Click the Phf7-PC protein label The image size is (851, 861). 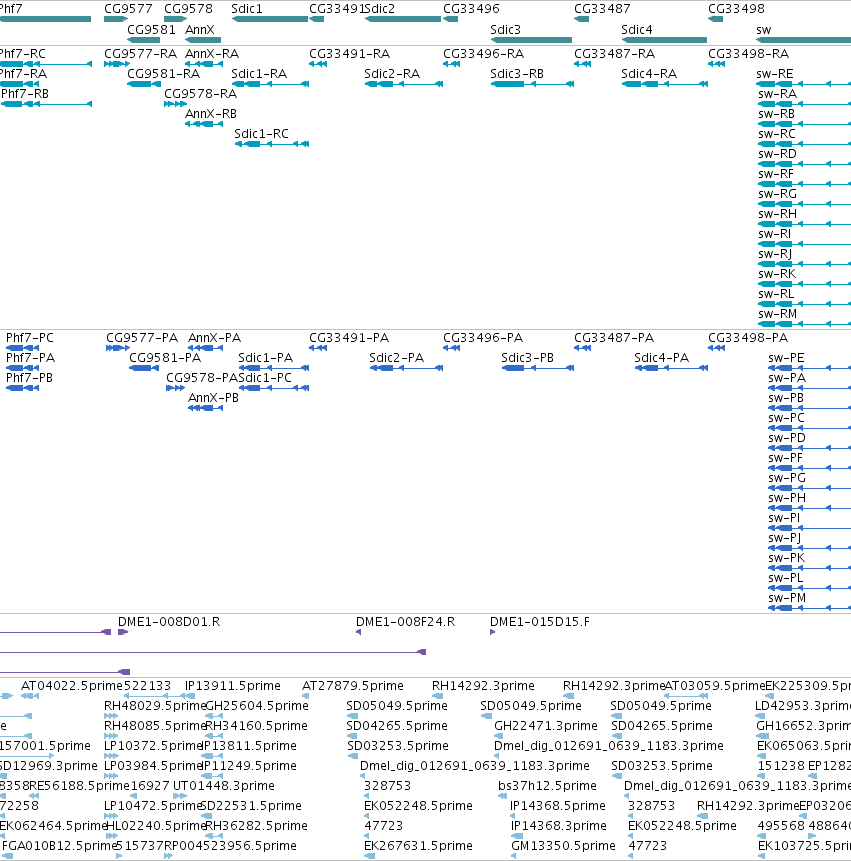point(30,338)
